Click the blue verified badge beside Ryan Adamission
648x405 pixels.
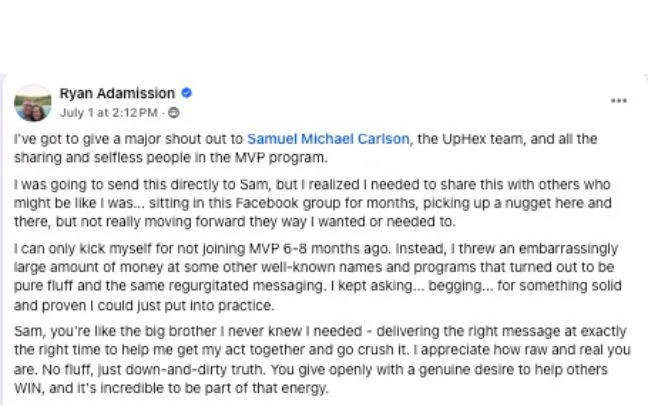(x=186, y=93)
